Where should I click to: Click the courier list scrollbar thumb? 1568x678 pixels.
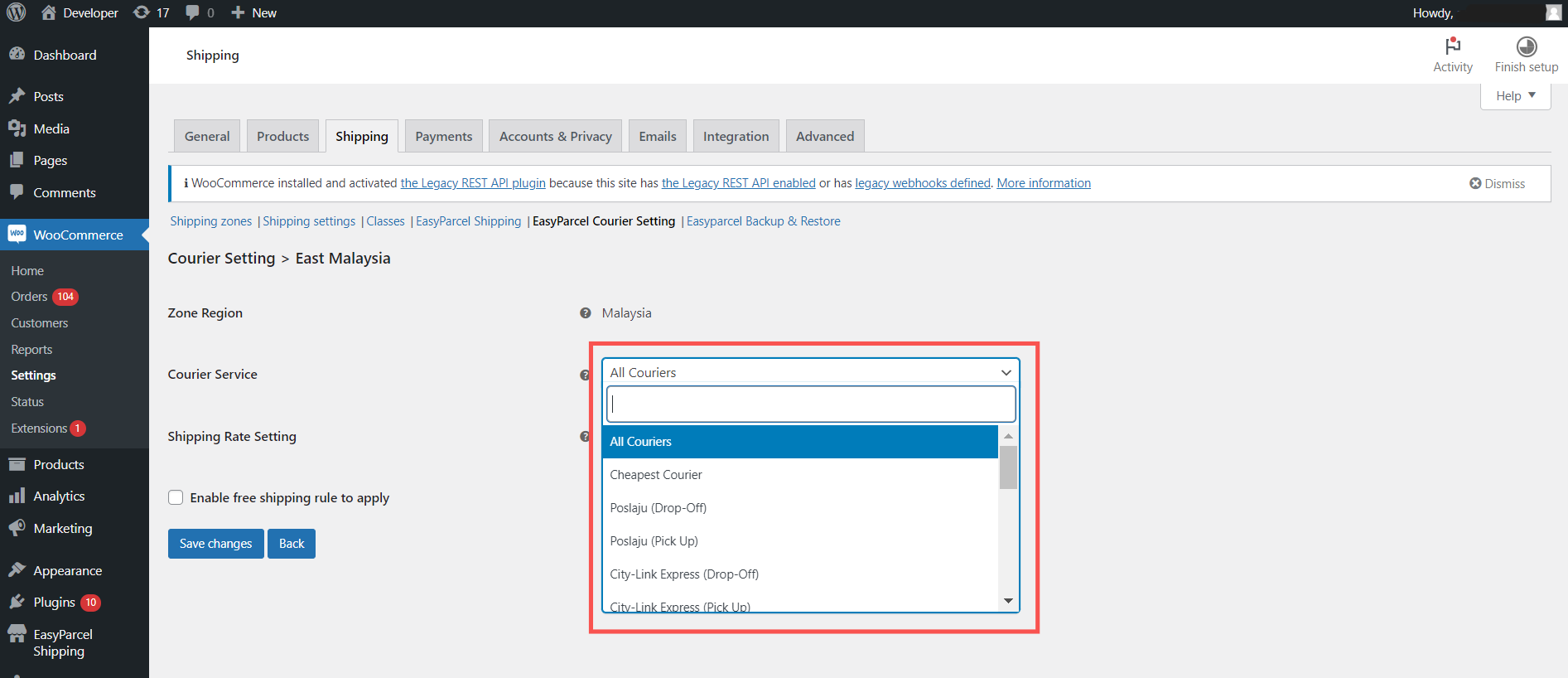pyautogui.click(x=1008, y=467)
